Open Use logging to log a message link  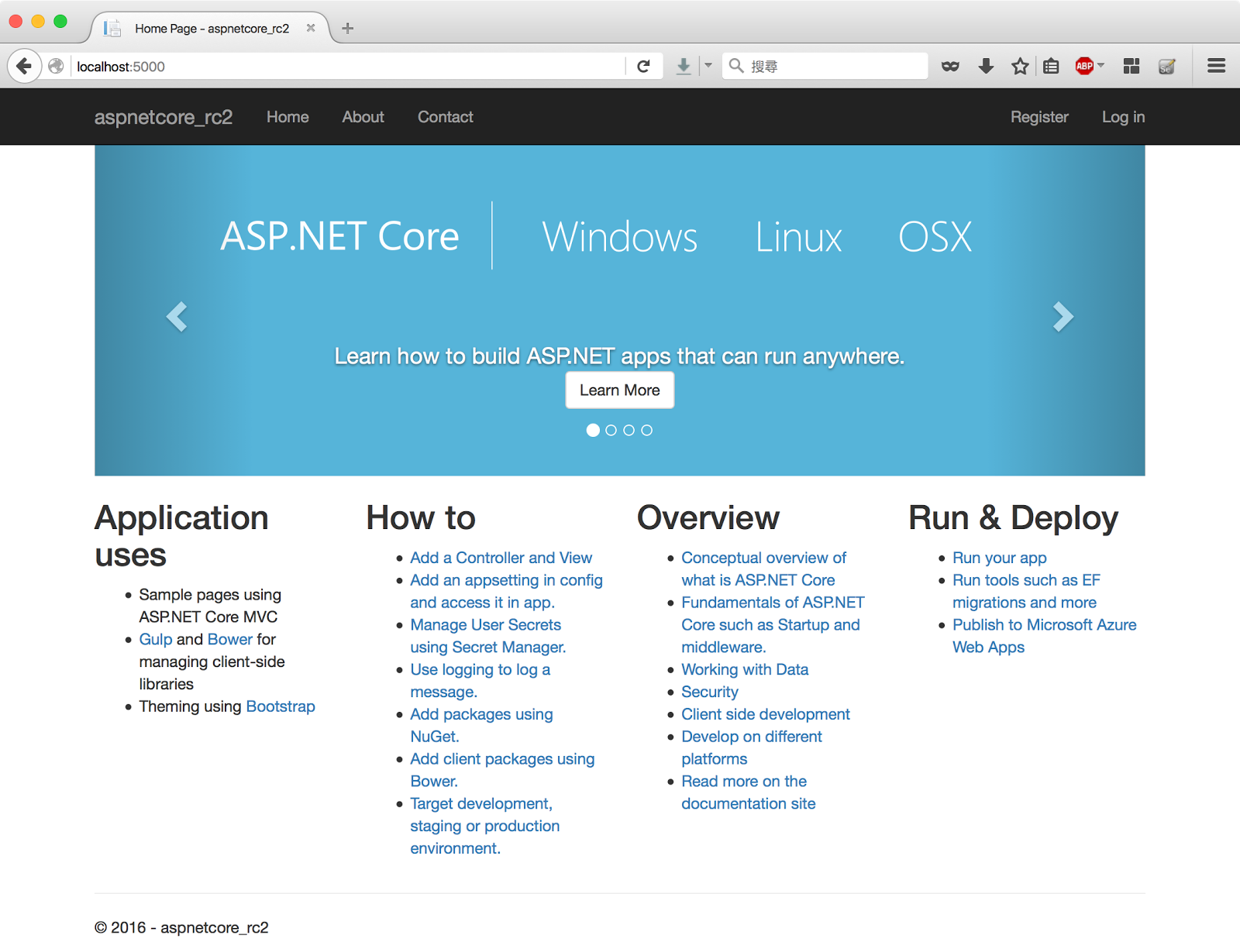[x=480, y=681]
